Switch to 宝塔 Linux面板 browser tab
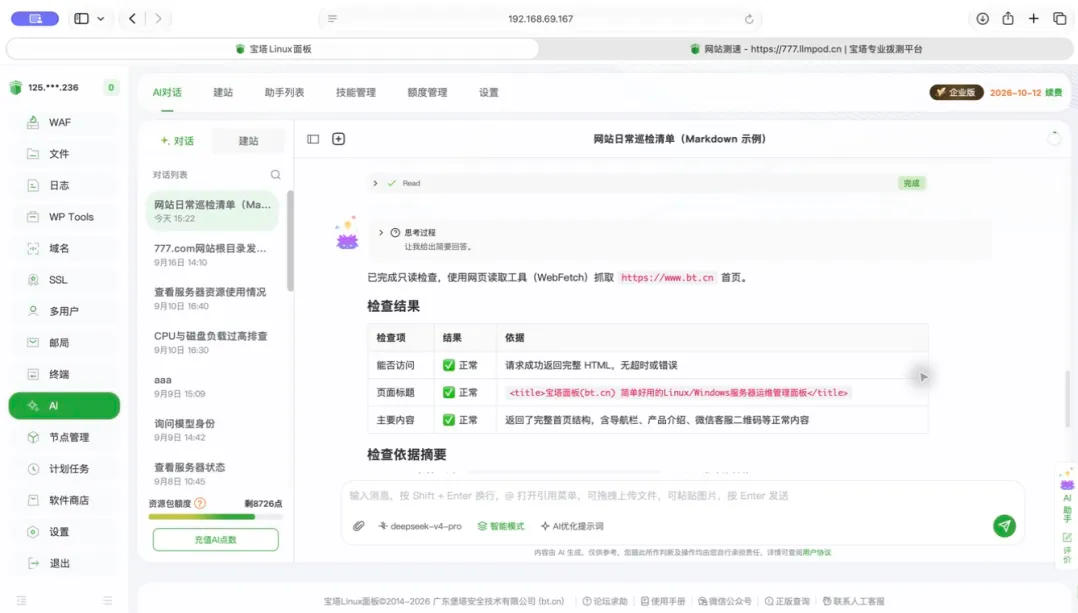The height and width of the screenshot is (613, 1078). click(273, 49)
